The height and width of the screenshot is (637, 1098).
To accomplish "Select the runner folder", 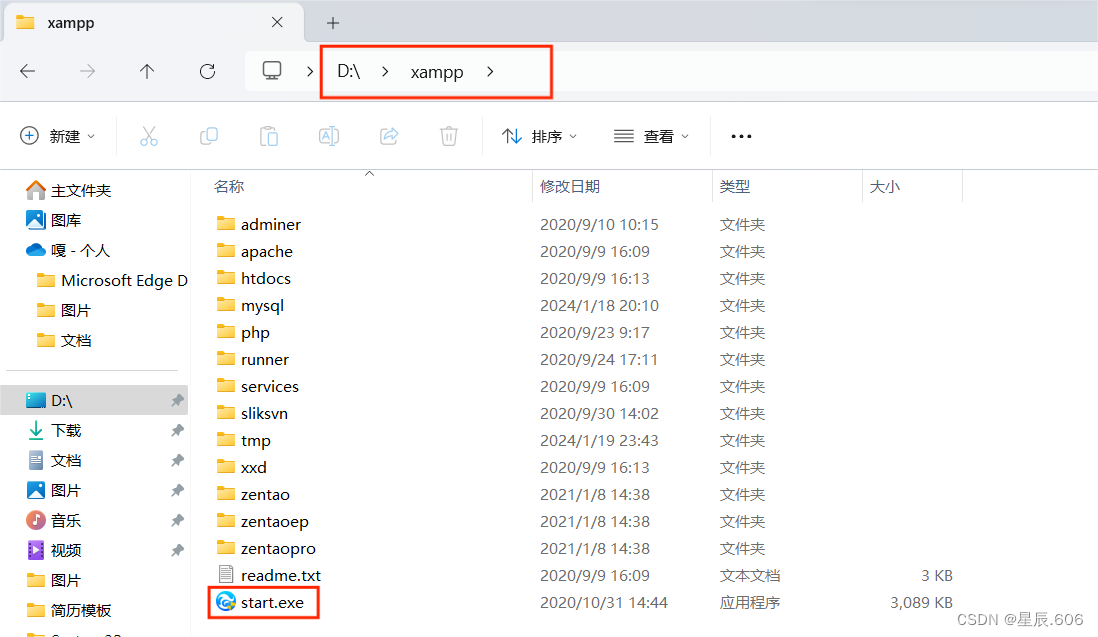I will (x=253, y=359).
